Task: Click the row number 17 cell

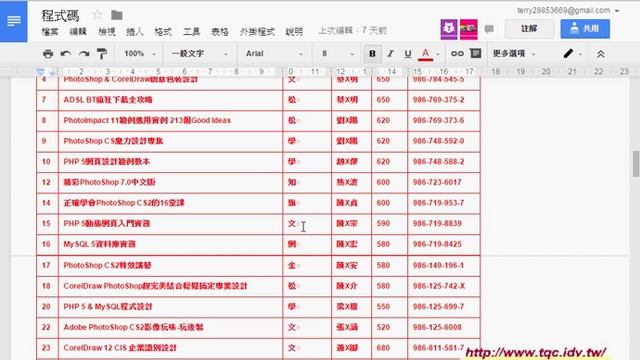Action: click(x=46, y=265)
